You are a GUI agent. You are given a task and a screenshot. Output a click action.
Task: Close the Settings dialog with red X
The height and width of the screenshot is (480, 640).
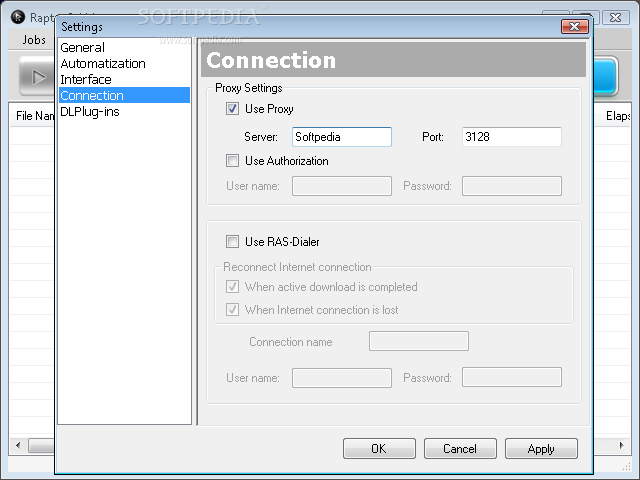coord(575,27)
